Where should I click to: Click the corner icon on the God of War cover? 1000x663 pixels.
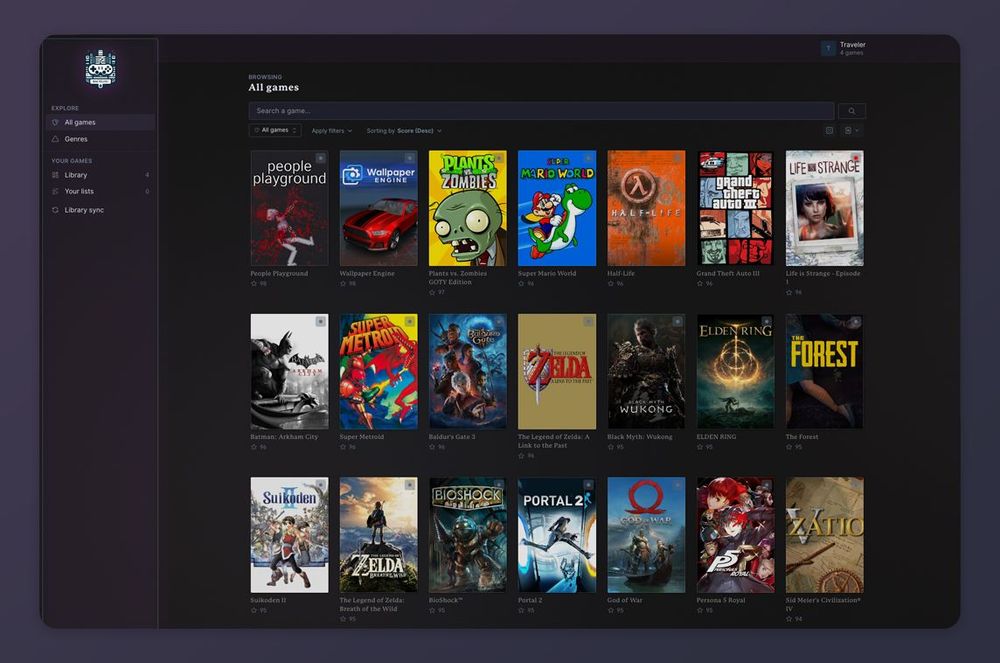click(677, 485)
